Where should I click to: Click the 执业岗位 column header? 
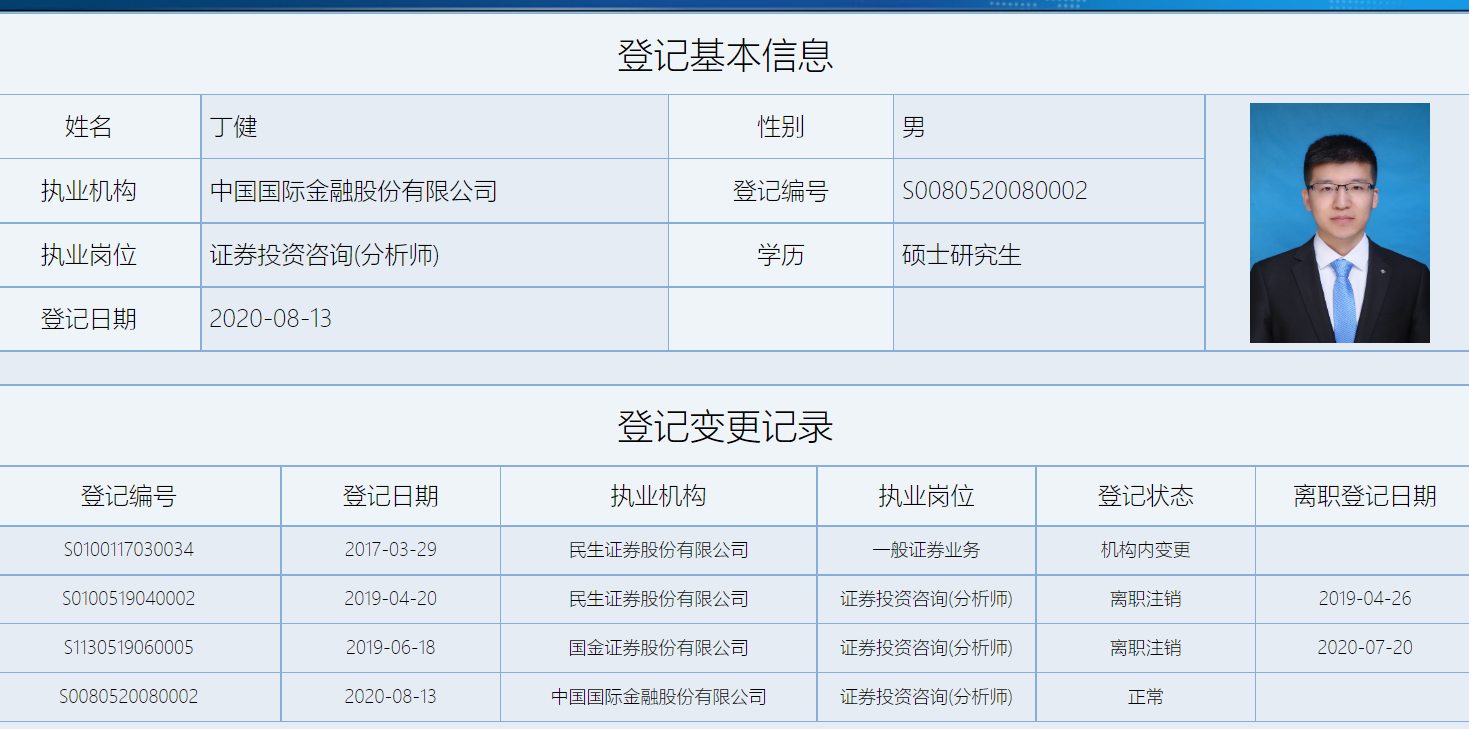coord(927,496)
